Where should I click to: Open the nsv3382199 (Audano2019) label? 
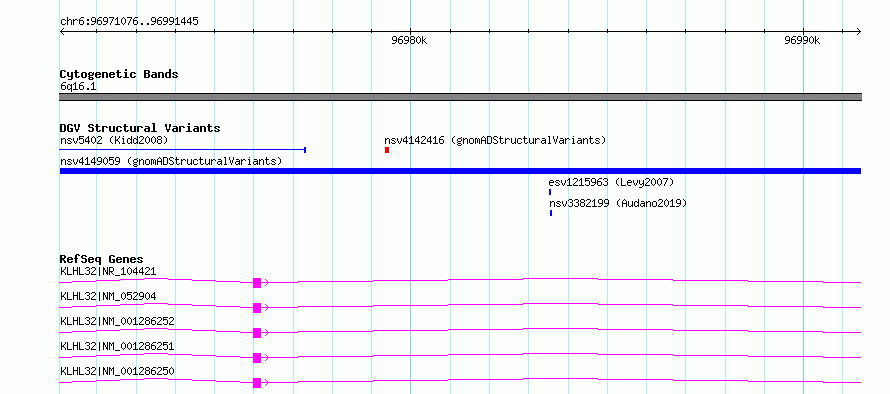[x=618, y=203]
